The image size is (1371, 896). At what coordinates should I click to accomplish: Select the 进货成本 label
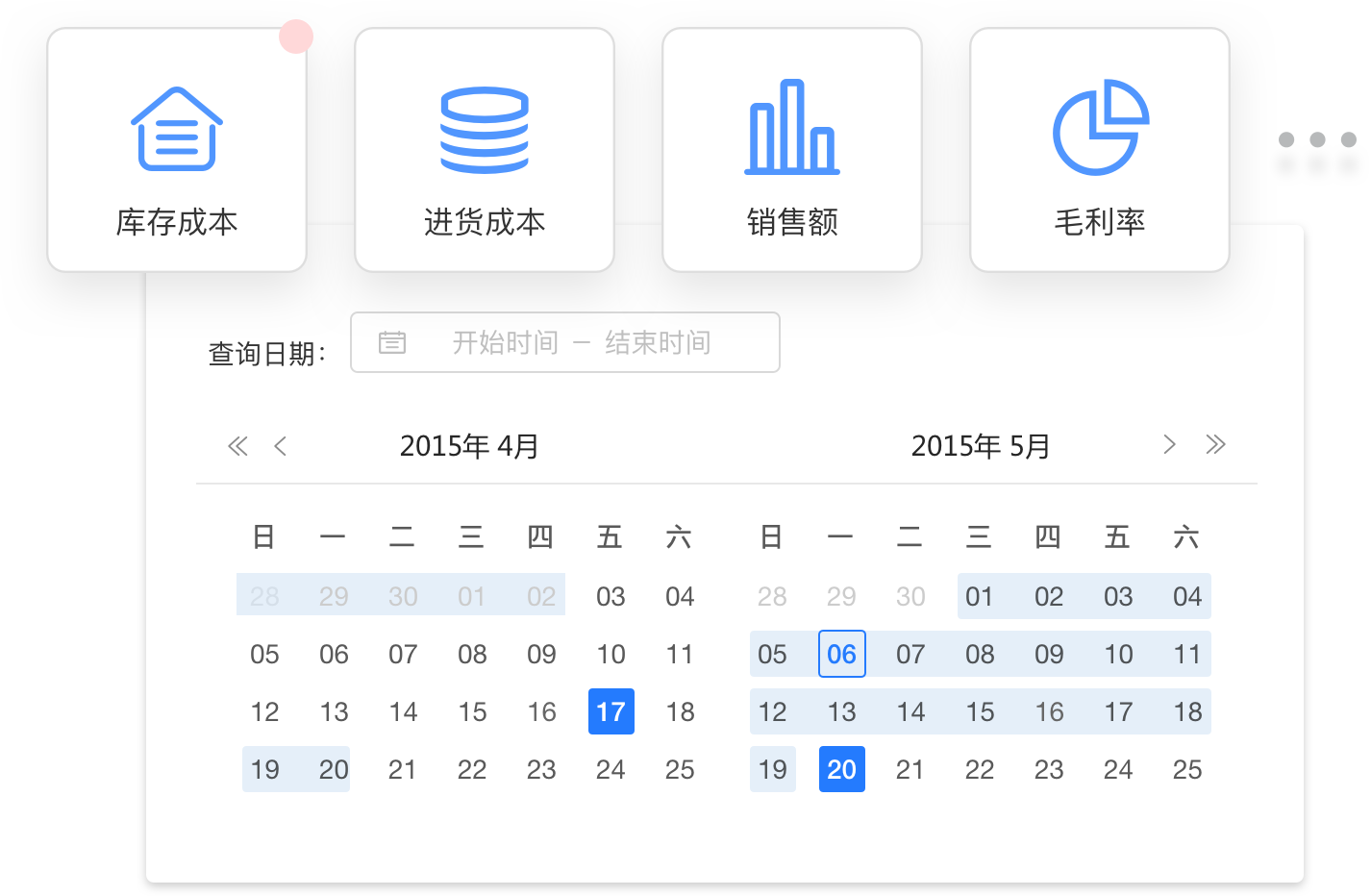(x=485, y=222)
